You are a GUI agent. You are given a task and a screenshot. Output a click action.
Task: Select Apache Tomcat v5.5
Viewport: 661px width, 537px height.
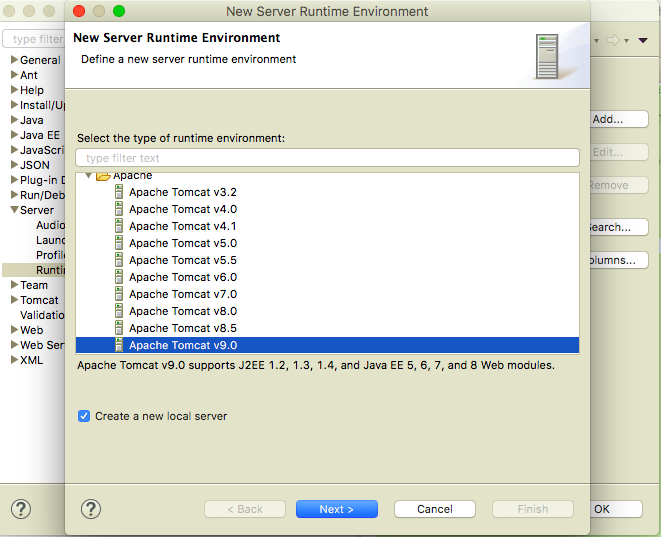[x=183, y=260]
